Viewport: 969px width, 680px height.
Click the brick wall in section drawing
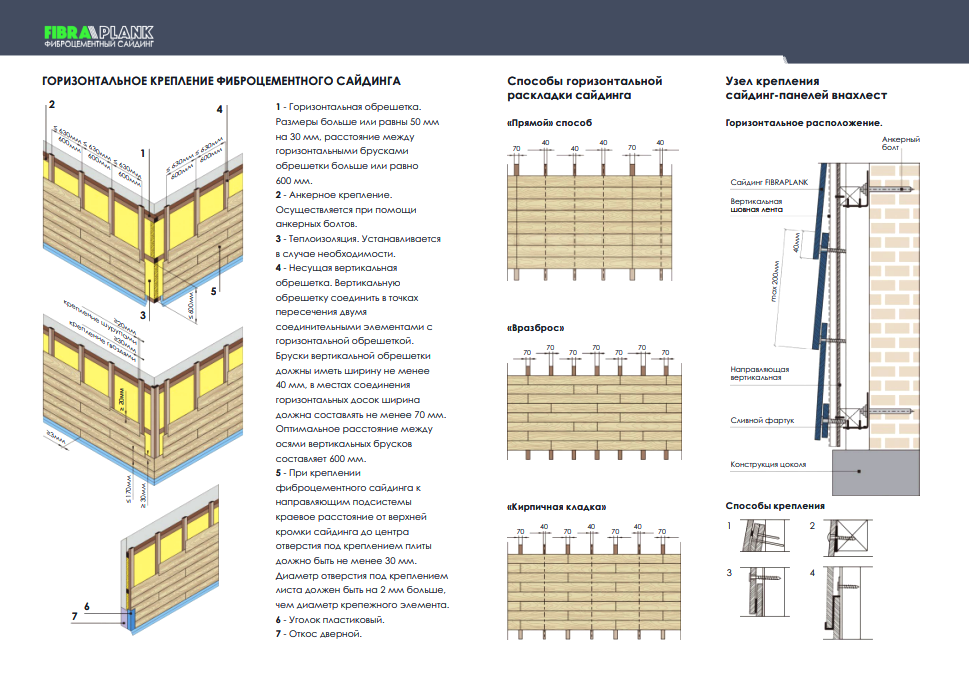[894, 306]
